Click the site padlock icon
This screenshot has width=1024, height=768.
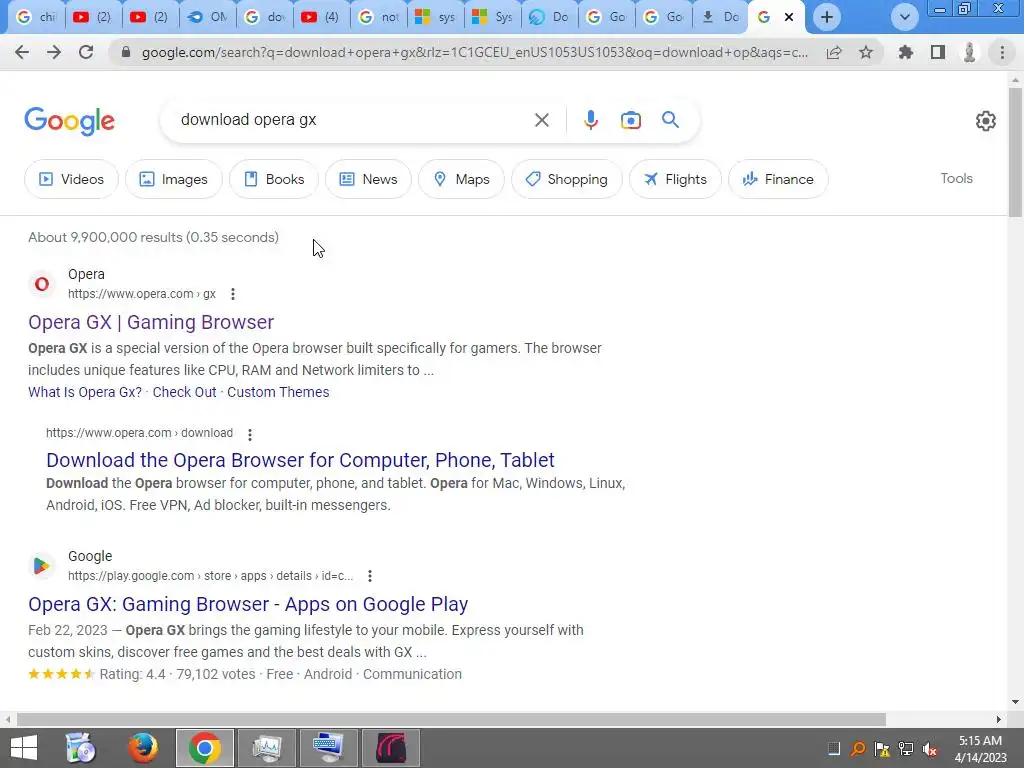(x=126, y=52)
